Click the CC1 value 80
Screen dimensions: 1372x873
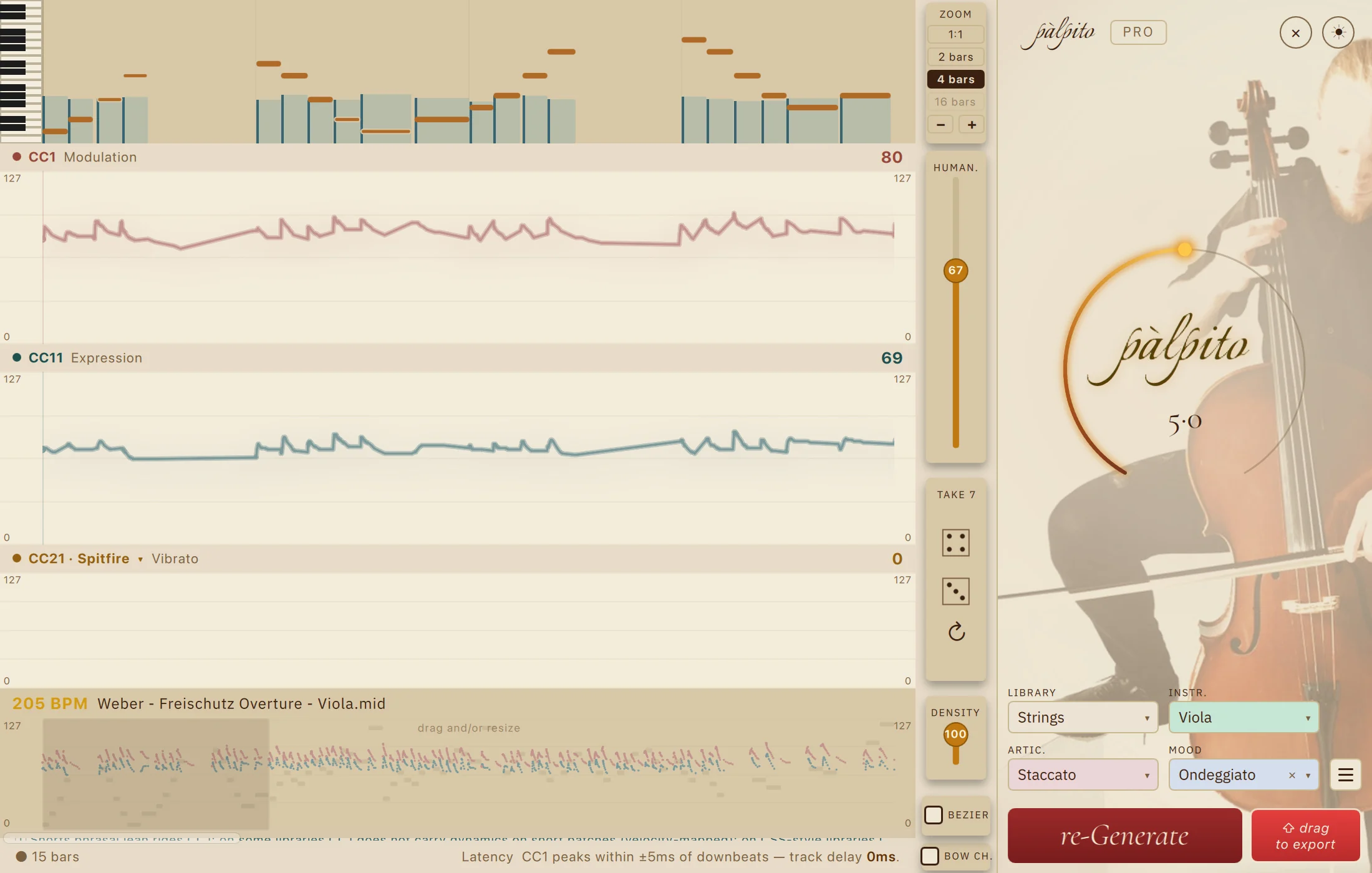click(x=892, y=157)
